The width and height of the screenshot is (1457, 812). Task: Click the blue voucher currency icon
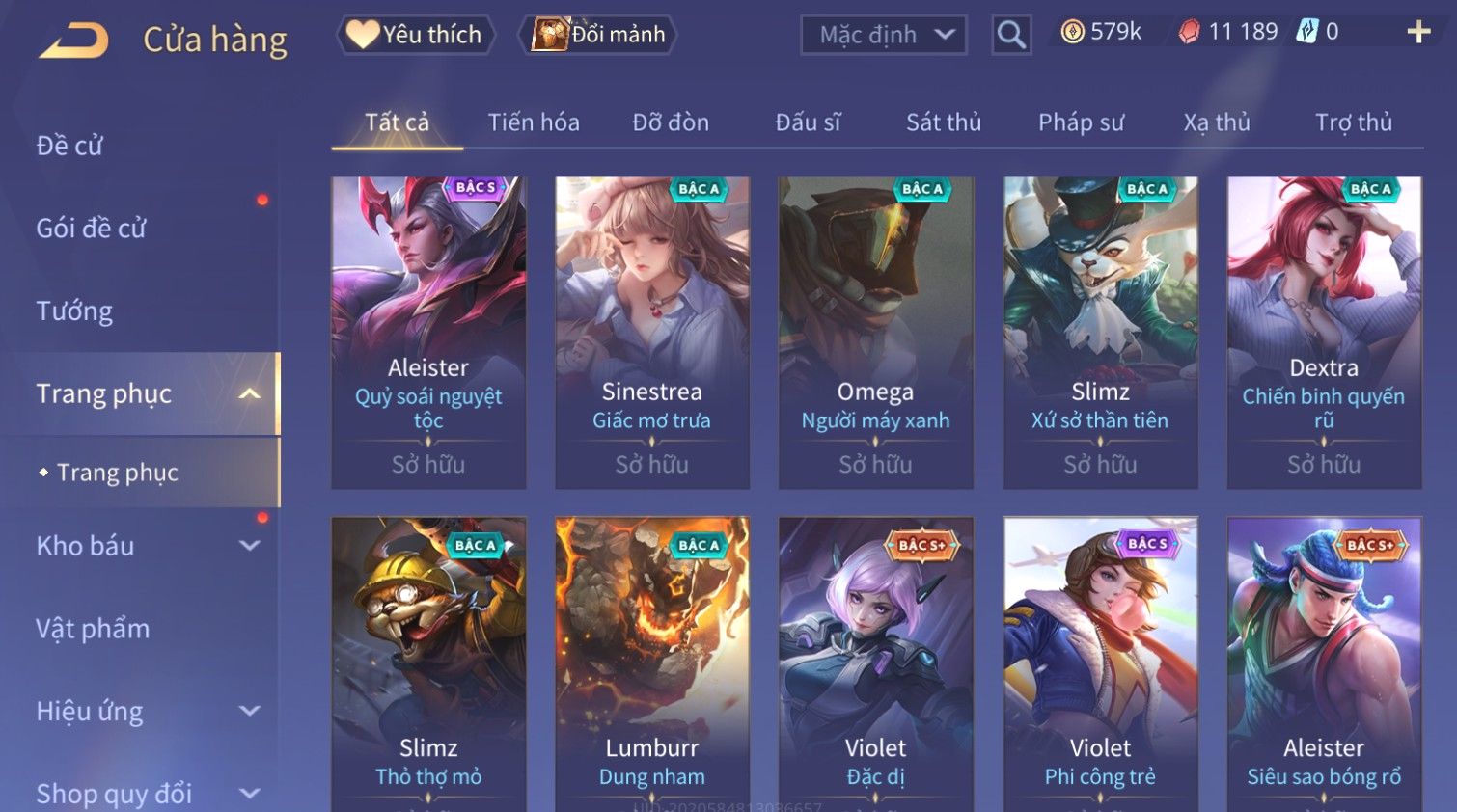coord(1306,31)
